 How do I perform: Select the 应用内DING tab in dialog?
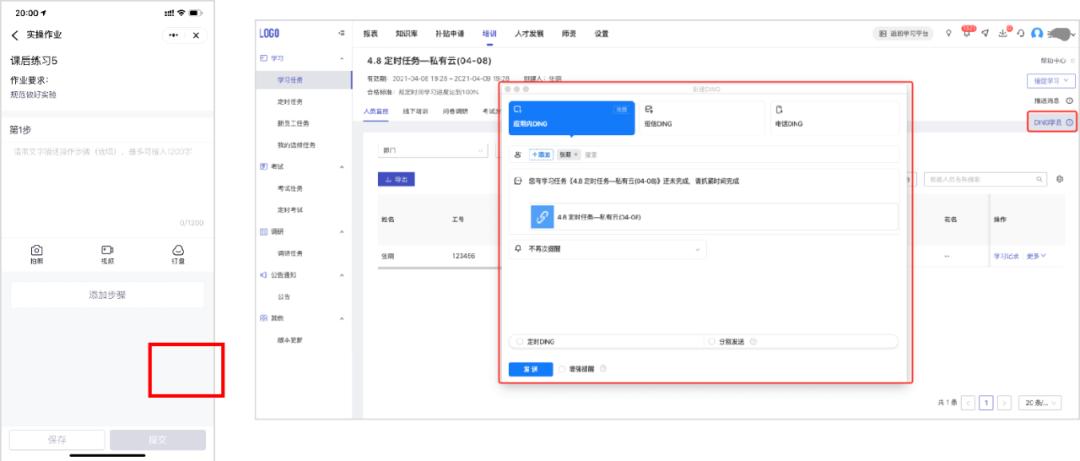click(572, 118)
